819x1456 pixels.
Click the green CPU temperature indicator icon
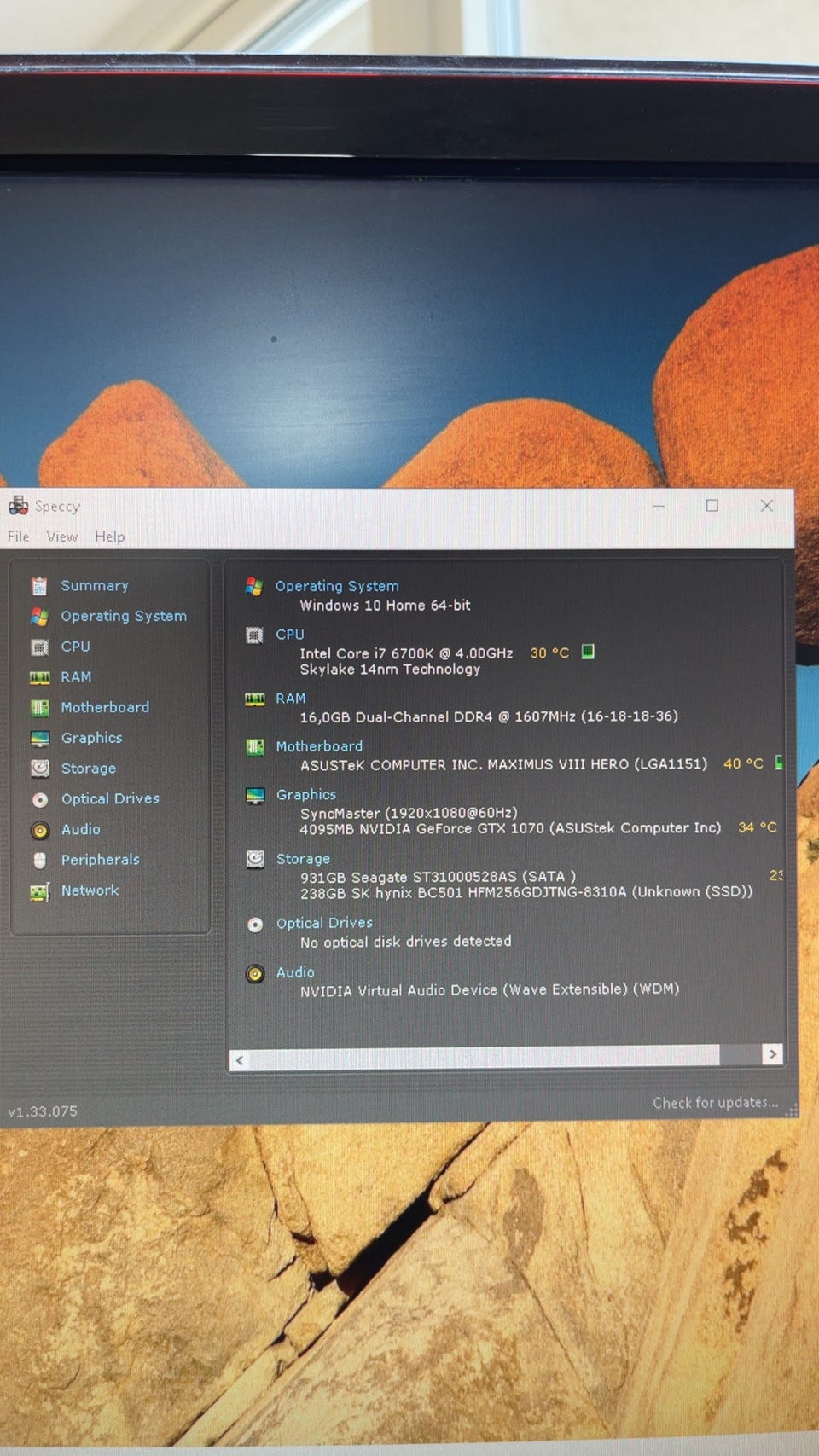point(588,652)
